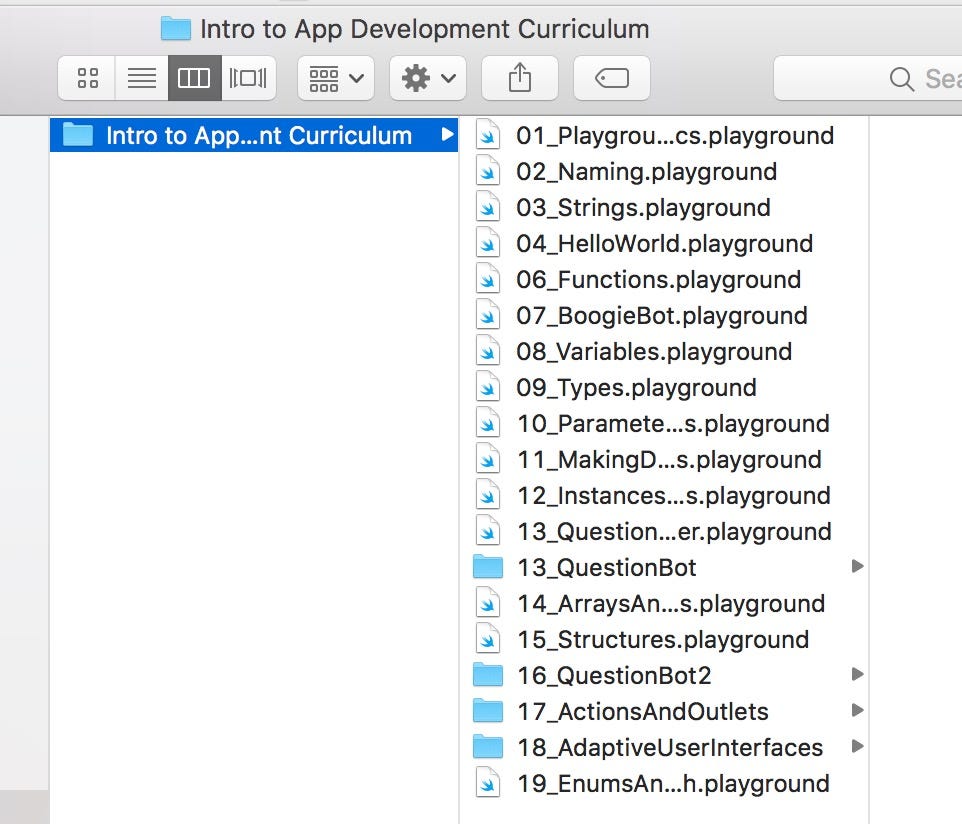The height and width of the screenshot is (824, 962).
Task: Select 02_Naming.playground
Action: (x=645, y=171)
